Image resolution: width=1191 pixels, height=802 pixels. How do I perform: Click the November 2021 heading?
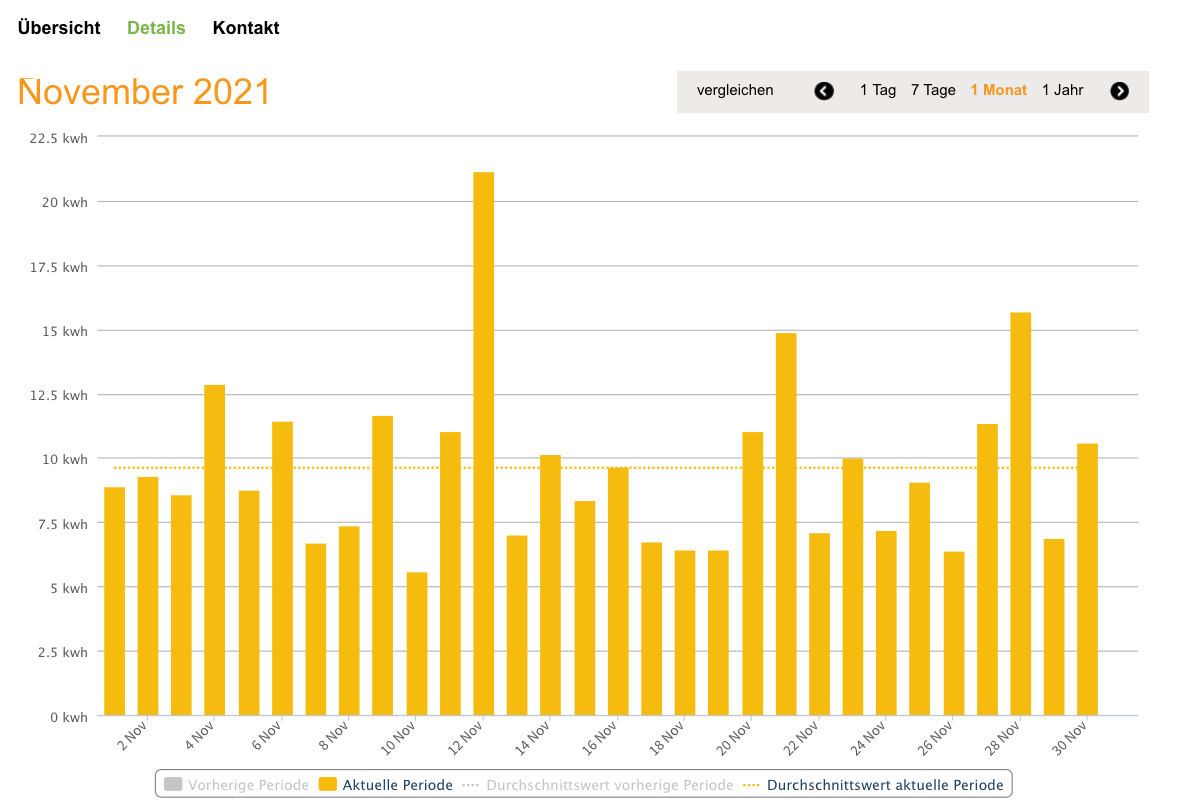tap(144, 92)
